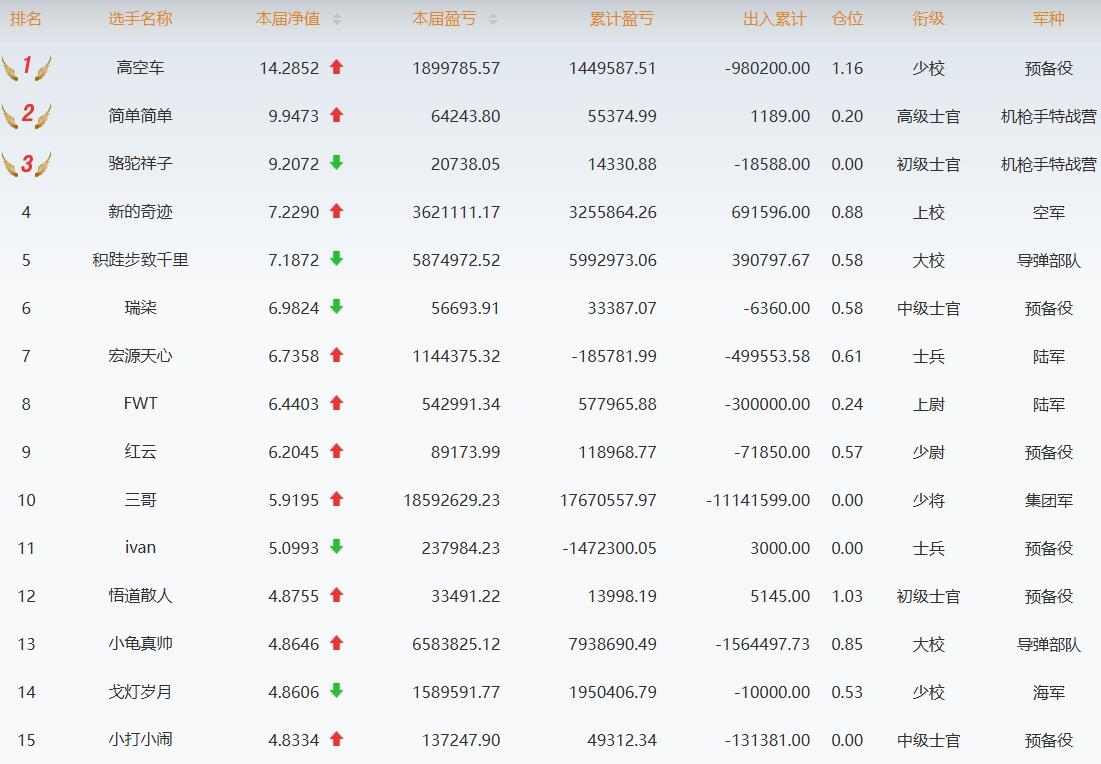Click the green down arrow beside 4.8606
This screenshot has width=1101, height=764.
tap(336, 691)
